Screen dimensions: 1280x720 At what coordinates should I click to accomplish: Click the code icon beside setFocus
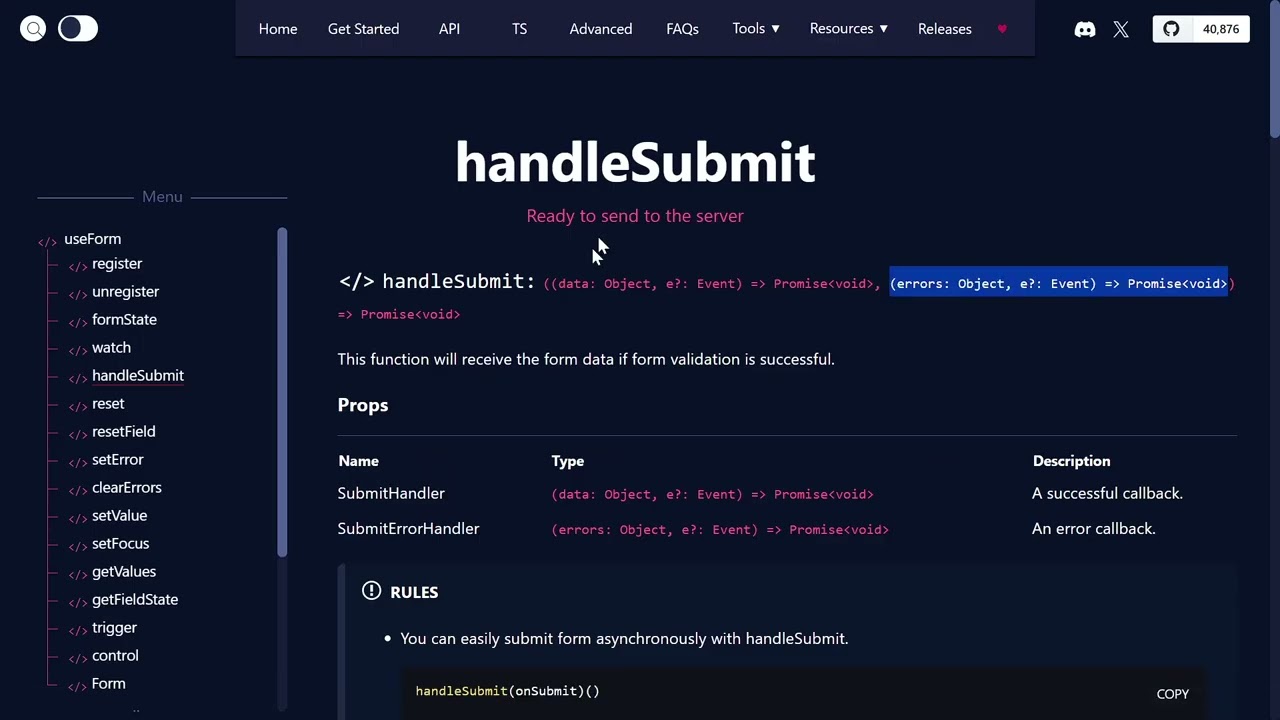pyautogui.click(x=77, y=546)
